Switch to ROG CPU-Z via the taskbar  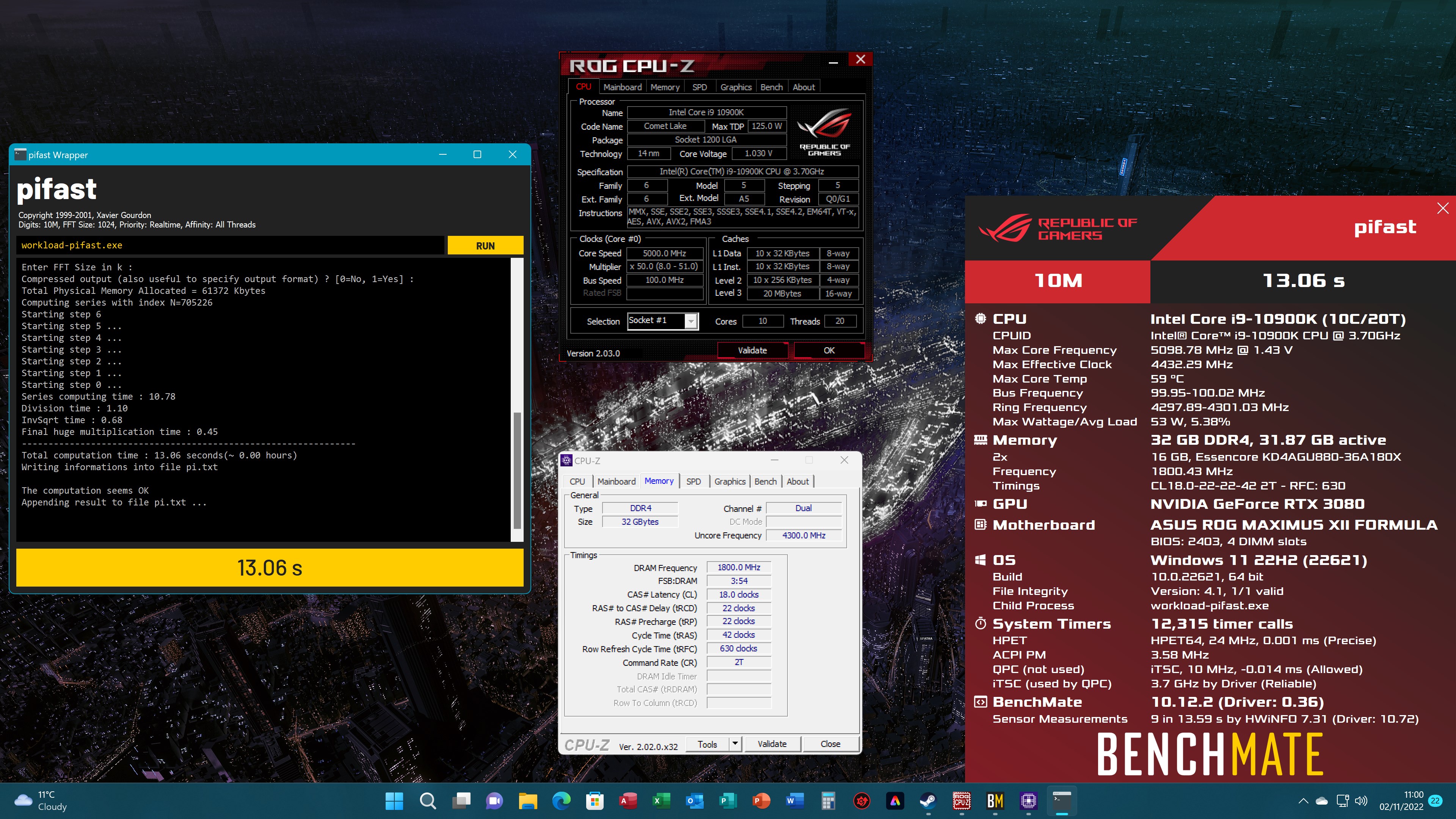point(961,800)
